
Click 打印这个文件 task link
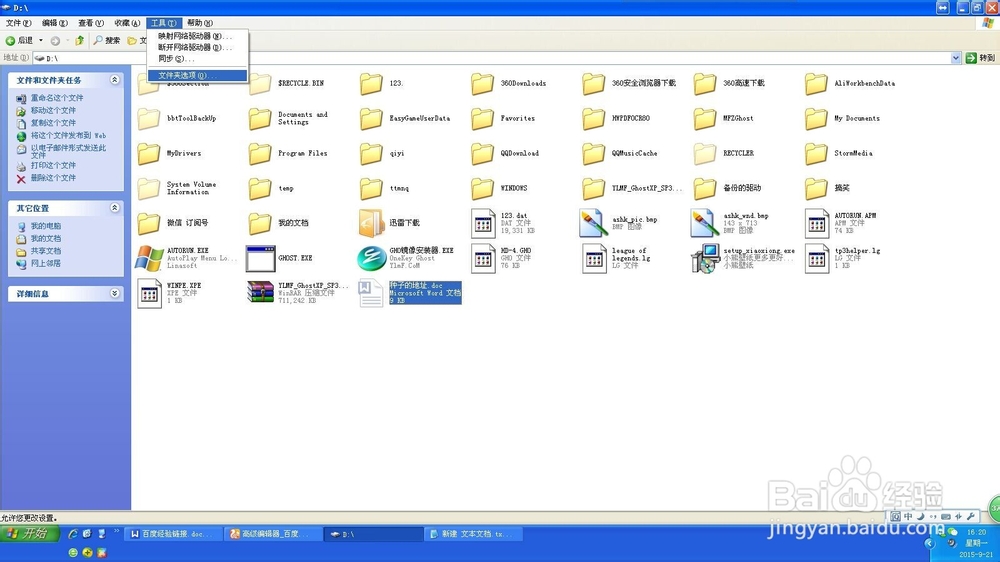(x=53, y=165)
